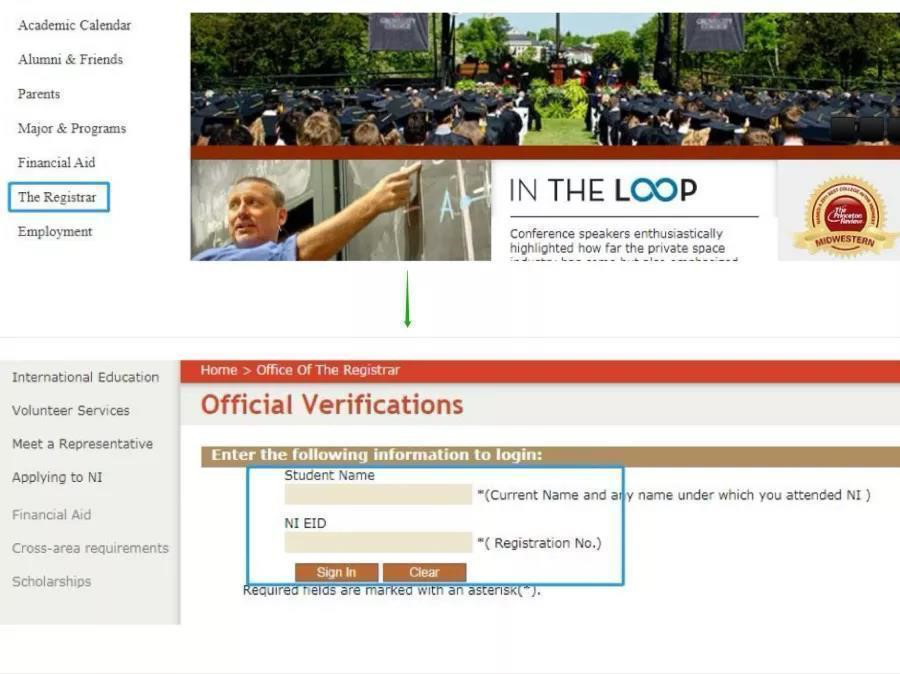Focus the Student Name input field

(x=378, y=494)
